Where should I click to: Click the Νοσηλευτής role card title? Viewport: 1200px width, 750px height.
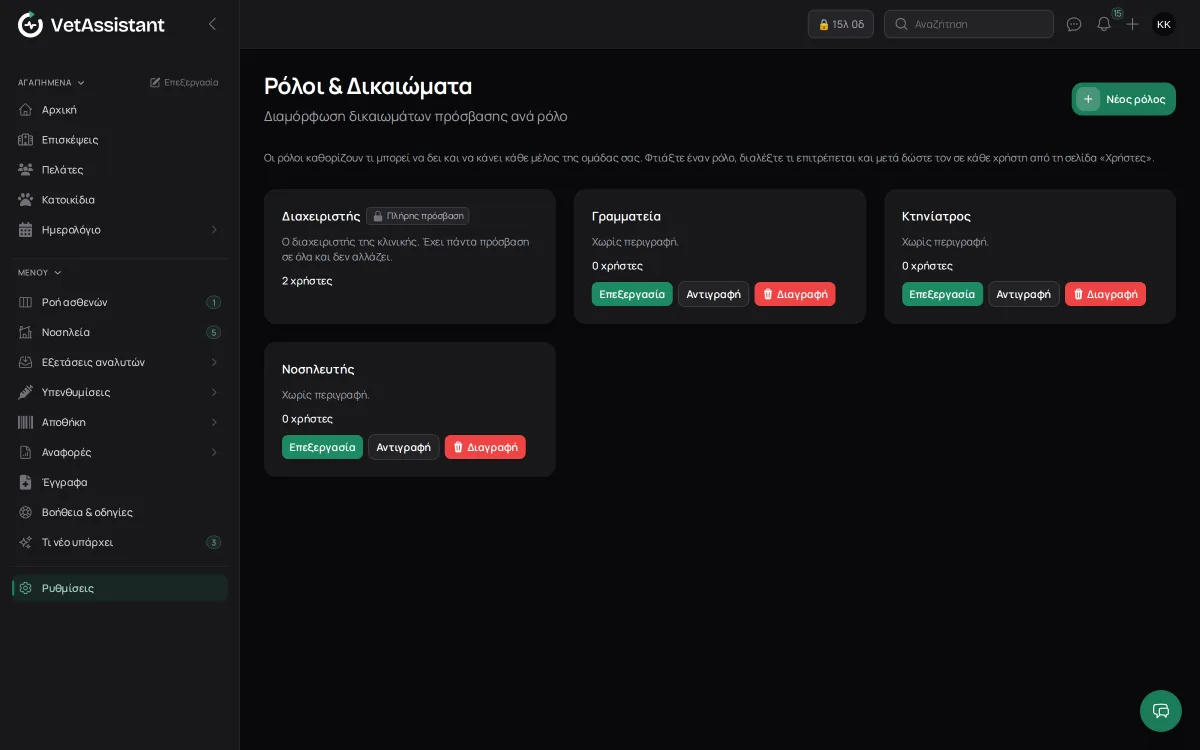click(x=318, y=369)
